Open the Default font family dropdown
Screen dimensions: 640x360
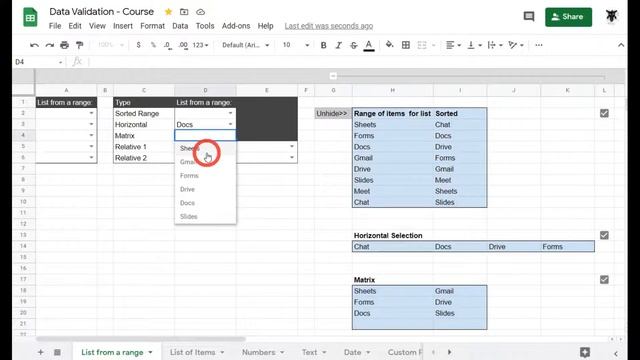click(x=246, y=45)
